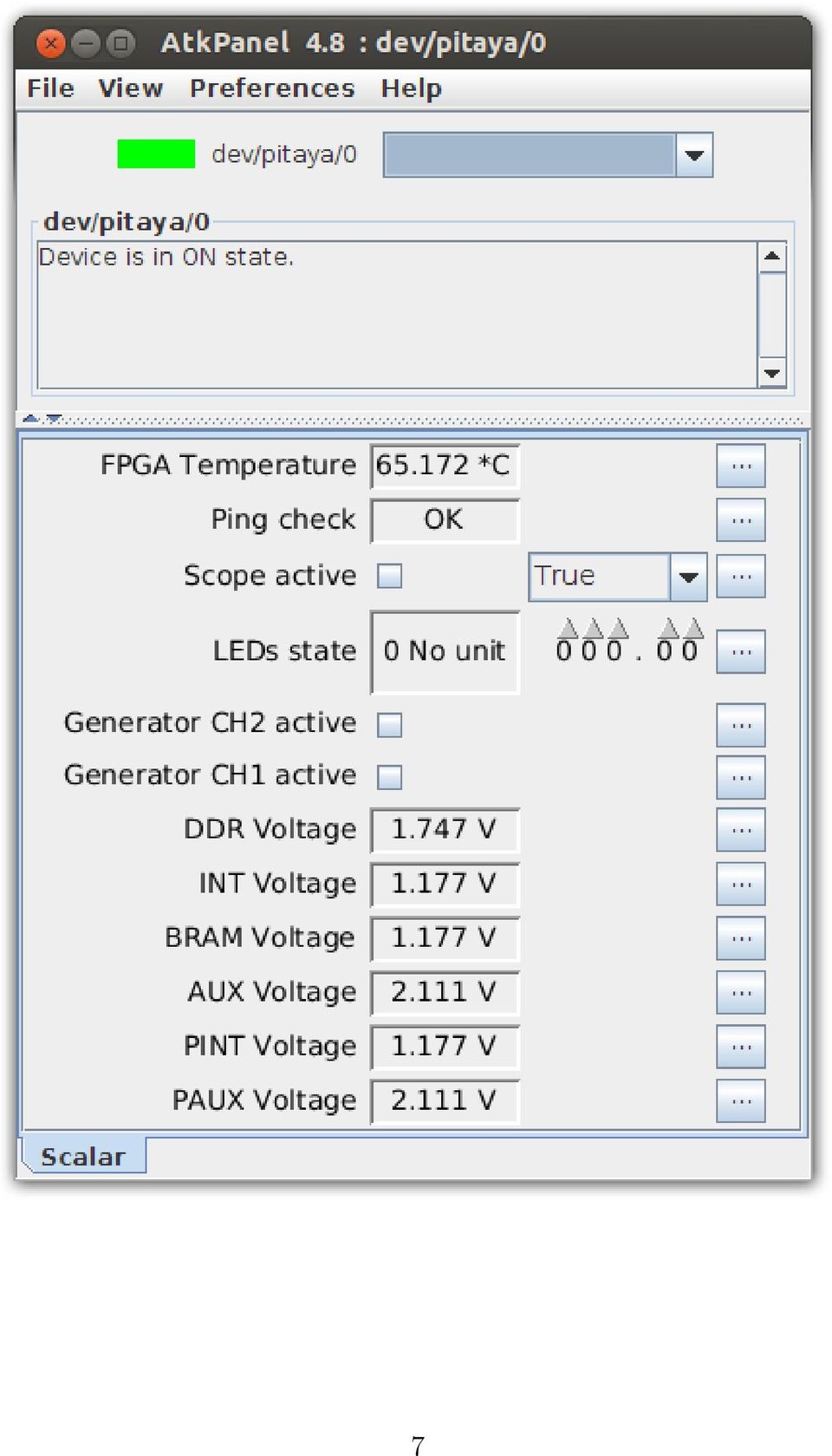Open the LEDs state ellipsis button

pos(741,652)
